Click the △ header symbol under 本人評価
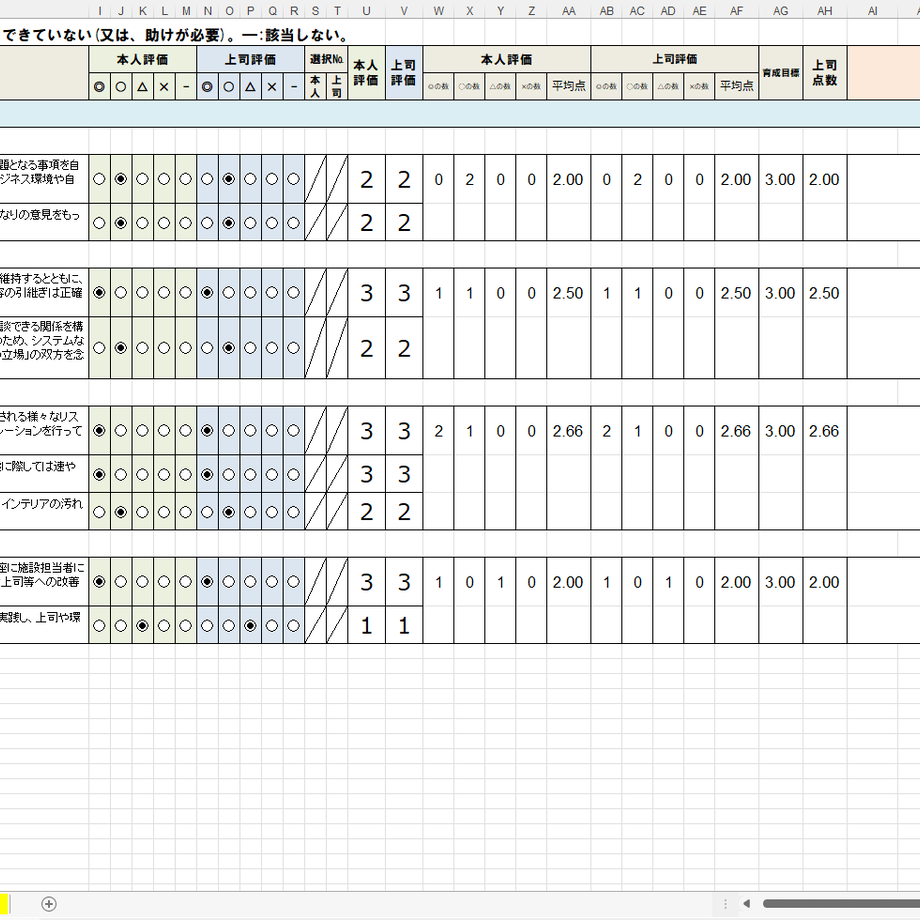The height and width of the screenshot is (920, 920). (143, 87)
